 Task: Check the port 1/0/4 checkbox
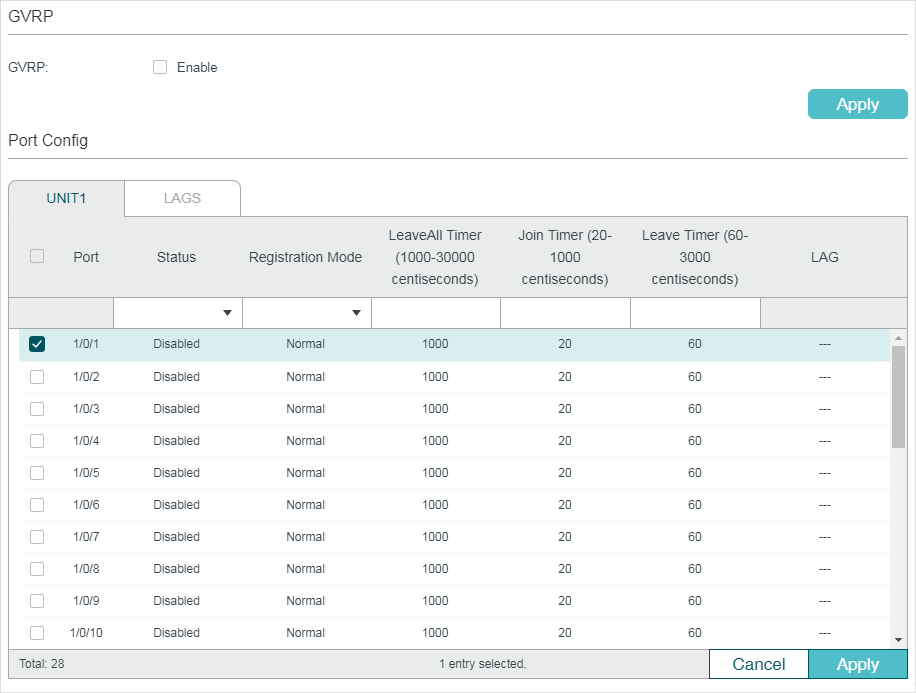(x=37, y=441)
